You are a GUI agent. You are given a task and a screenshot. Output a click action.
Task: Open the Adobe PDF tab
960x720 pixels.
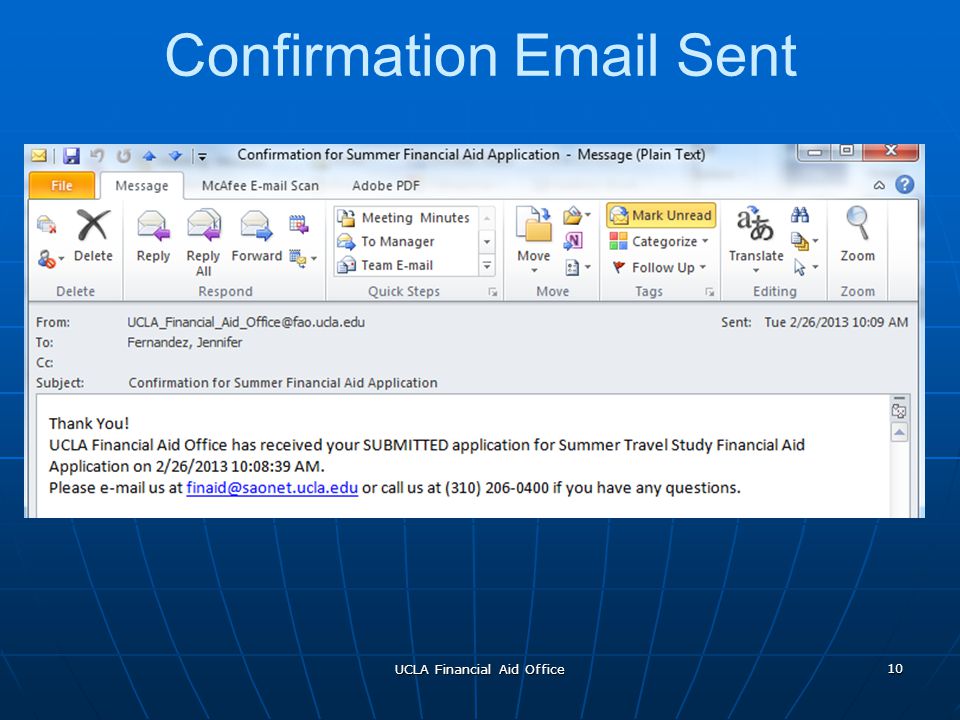[386, 186]
